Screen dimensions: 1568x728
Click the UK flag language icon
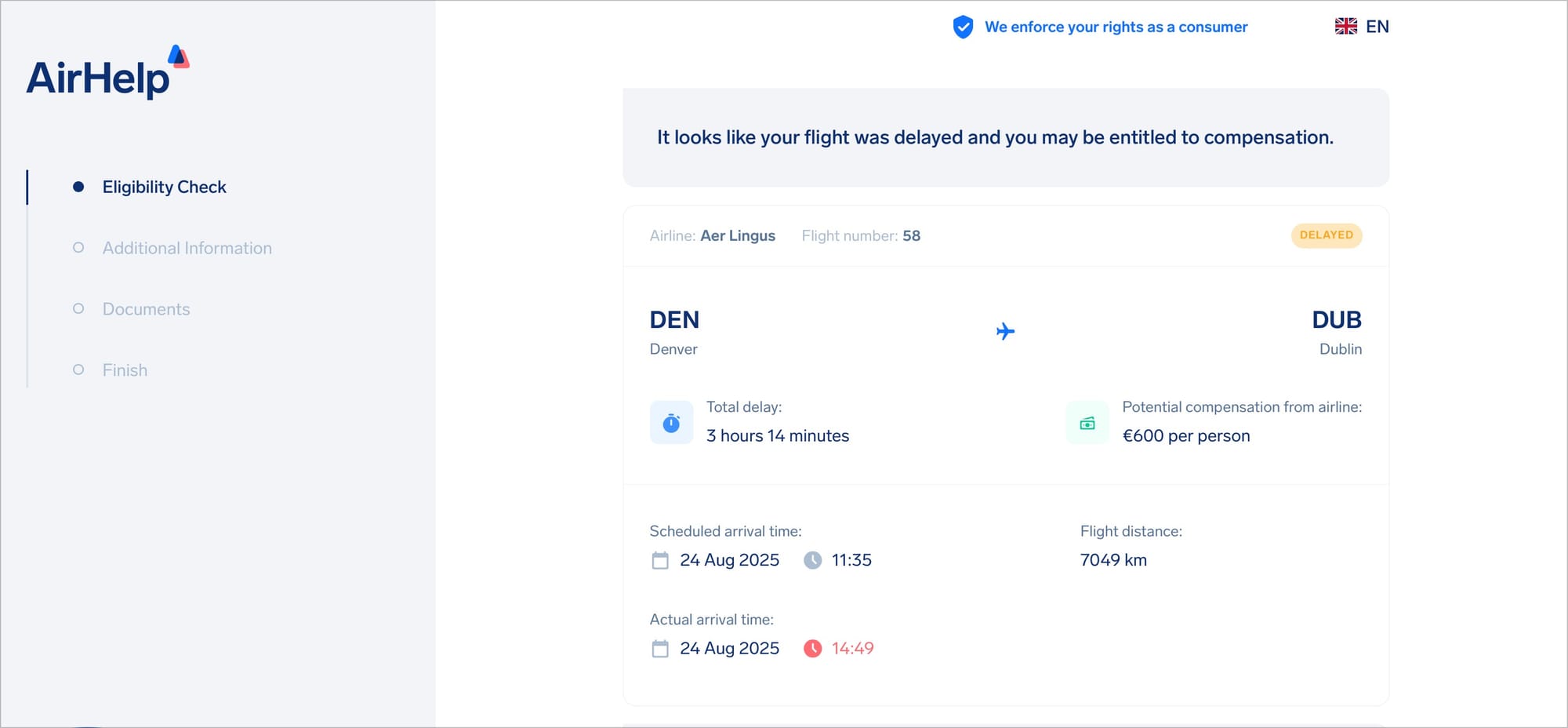(x=1346, y=27)
